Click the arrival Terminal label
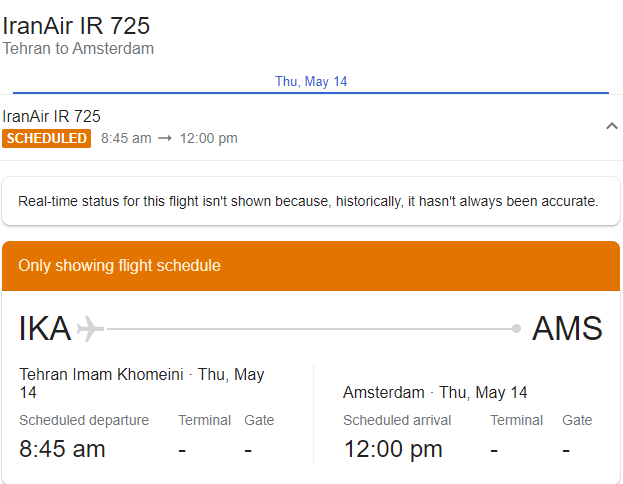 point(516,420)
